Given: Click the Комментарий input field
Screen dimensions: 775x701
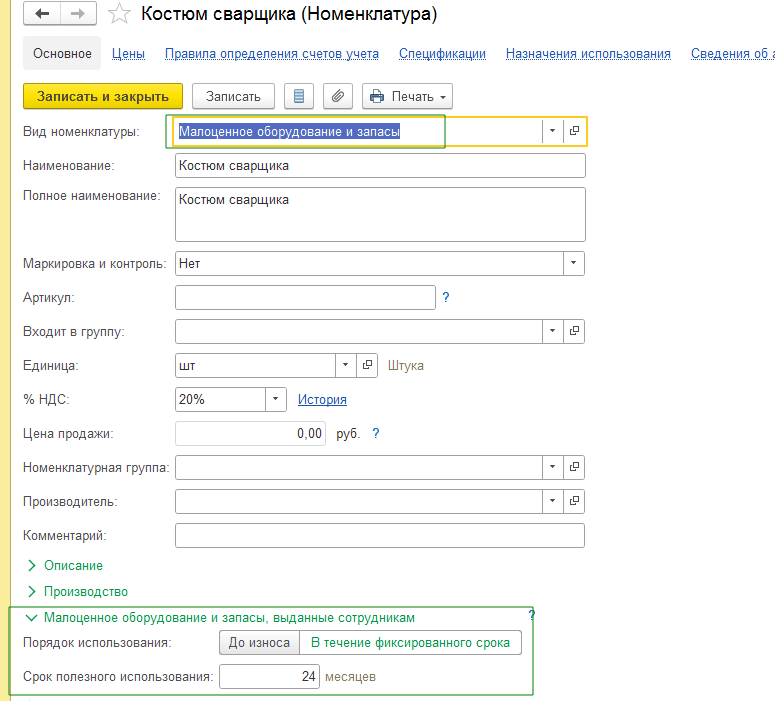Looking at the screenshot, I should pos(380,535).
